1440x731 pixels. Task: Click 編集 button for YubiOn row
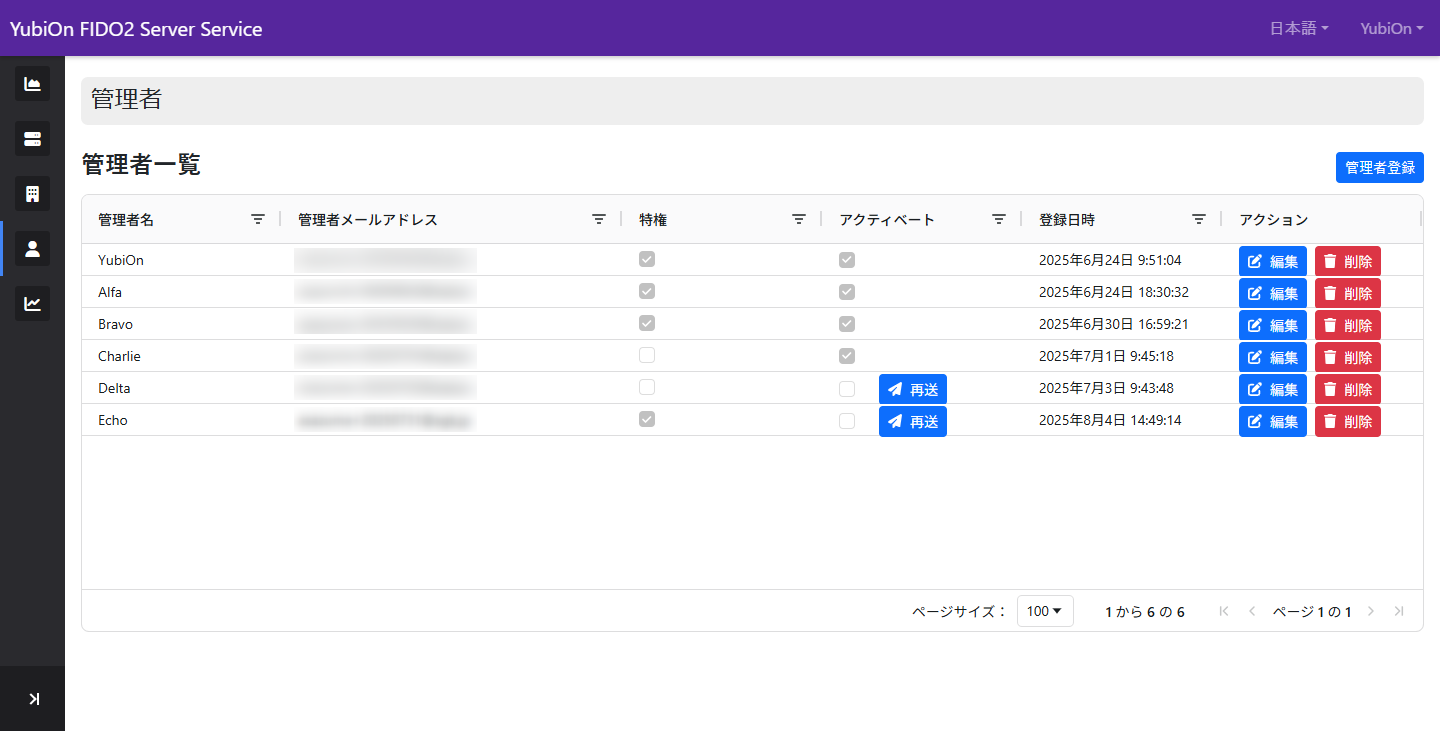click(x=1273, y=262)
